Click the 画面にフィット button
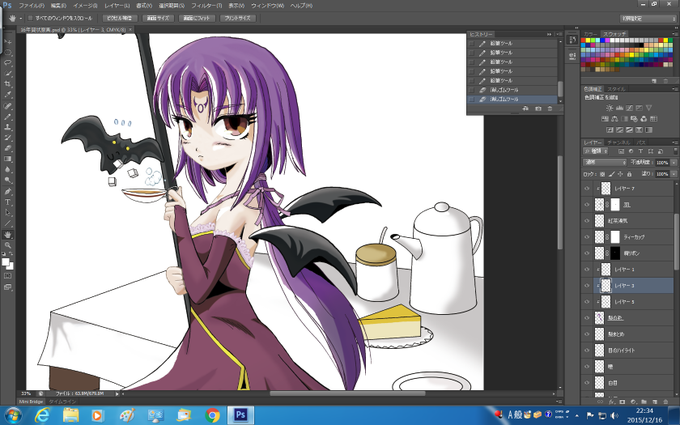680x425 pixels. tap(197, 18)
